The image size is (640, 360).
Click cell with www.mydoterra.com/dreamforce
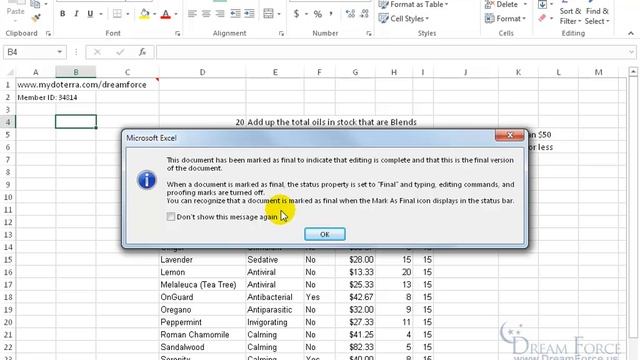pos(82,85)
